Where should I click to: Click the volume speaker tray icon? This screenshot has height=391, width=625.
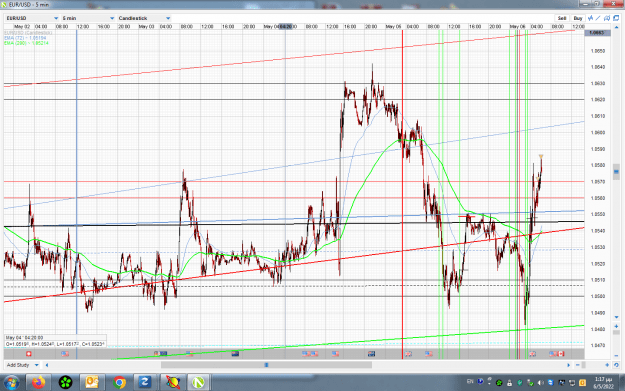[x=541, y=383]
